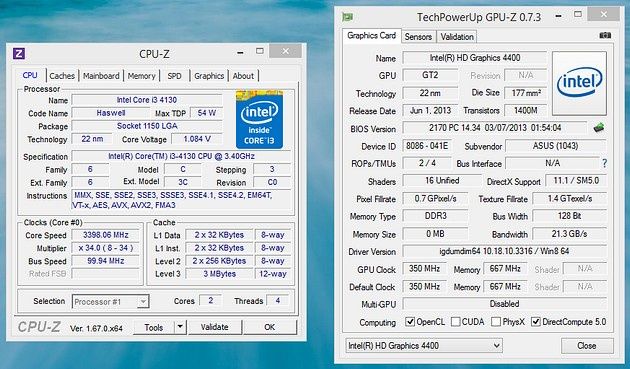Click the Core Voltage value 1.084 V
The width and height of the screenshot is (630, 369).
click(197, 139)
